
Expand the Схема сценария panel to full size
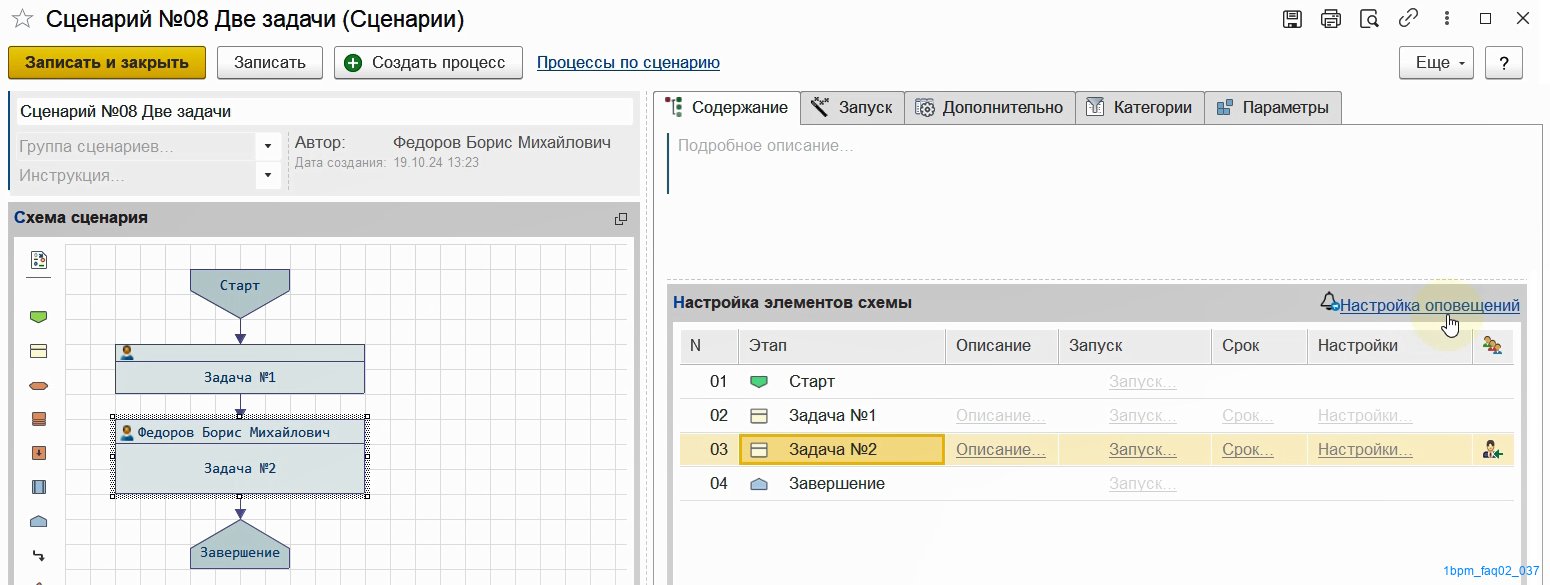[x=621, y=218]
